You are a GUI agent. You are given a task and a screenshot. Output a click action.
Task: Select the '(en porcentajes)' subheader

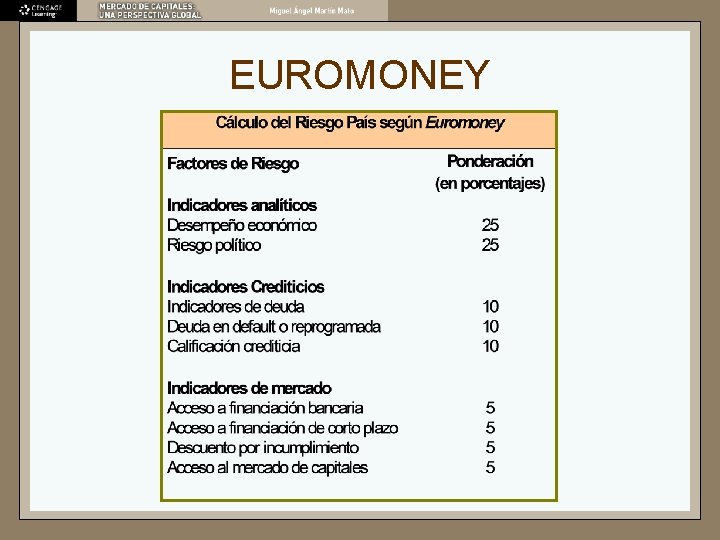click(x=490, y=183)
